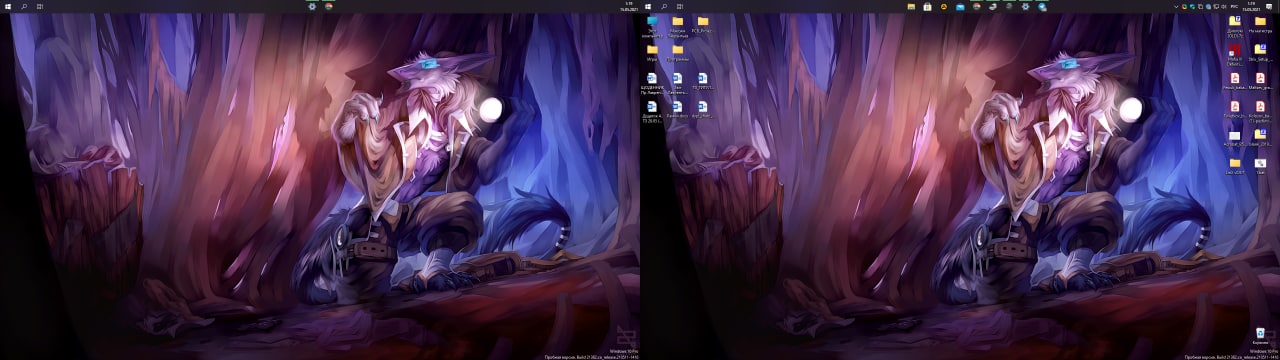Open Settings gear on the left monitor's taskbar
Screen dimensions: 1280x360
pyautogui.click(x=312, y=6)
